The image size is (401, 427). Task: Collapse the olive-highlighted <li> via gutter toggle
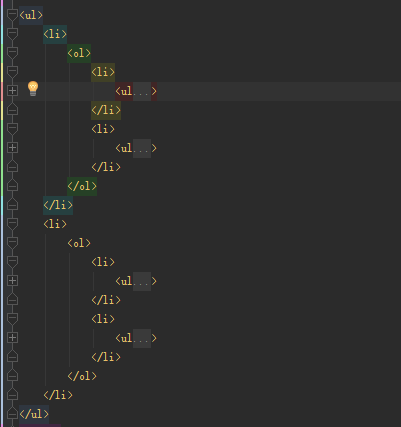point(12,72)
